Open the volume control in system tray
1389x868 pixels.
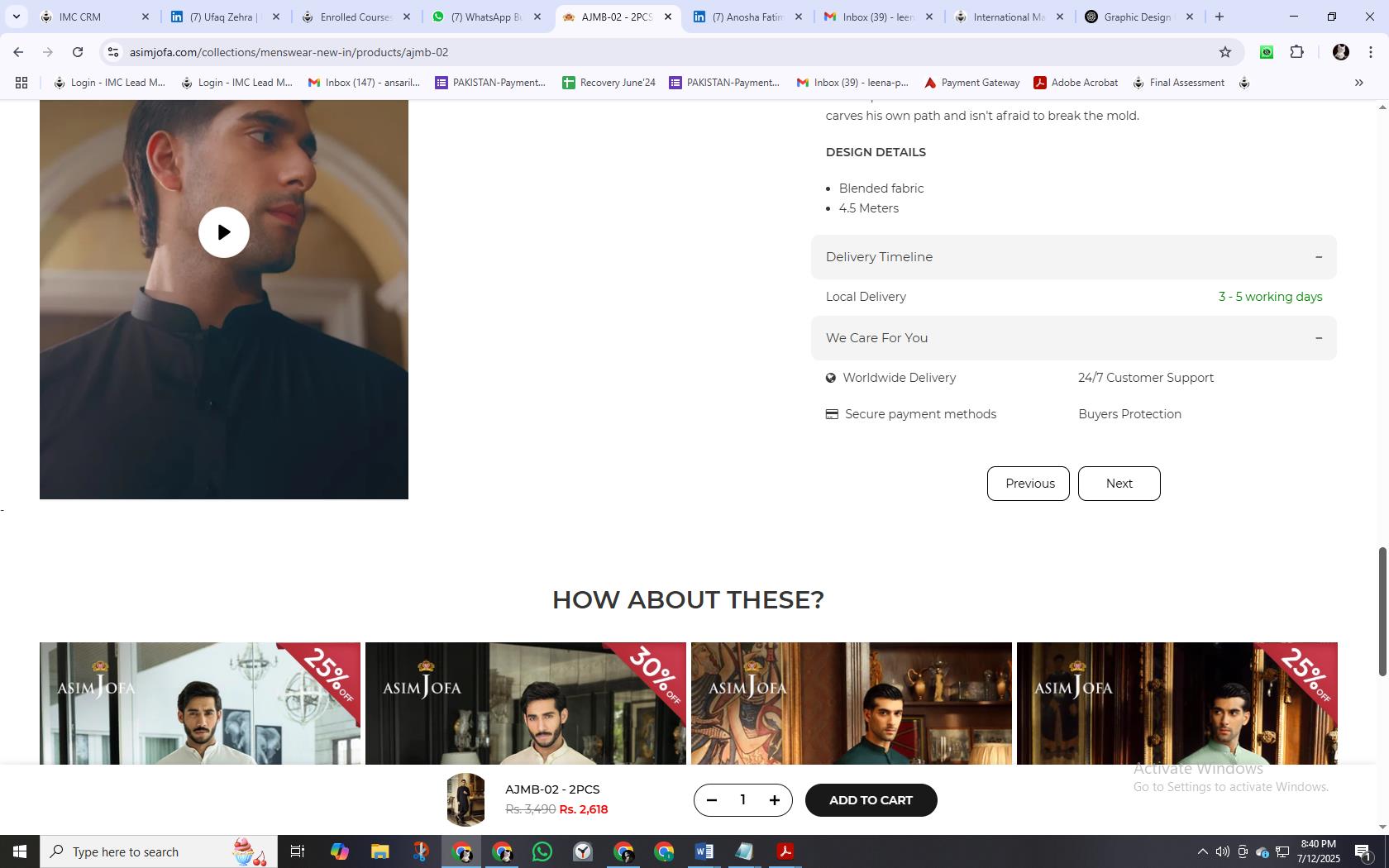pyautogui.click(x=1223, y=851)
